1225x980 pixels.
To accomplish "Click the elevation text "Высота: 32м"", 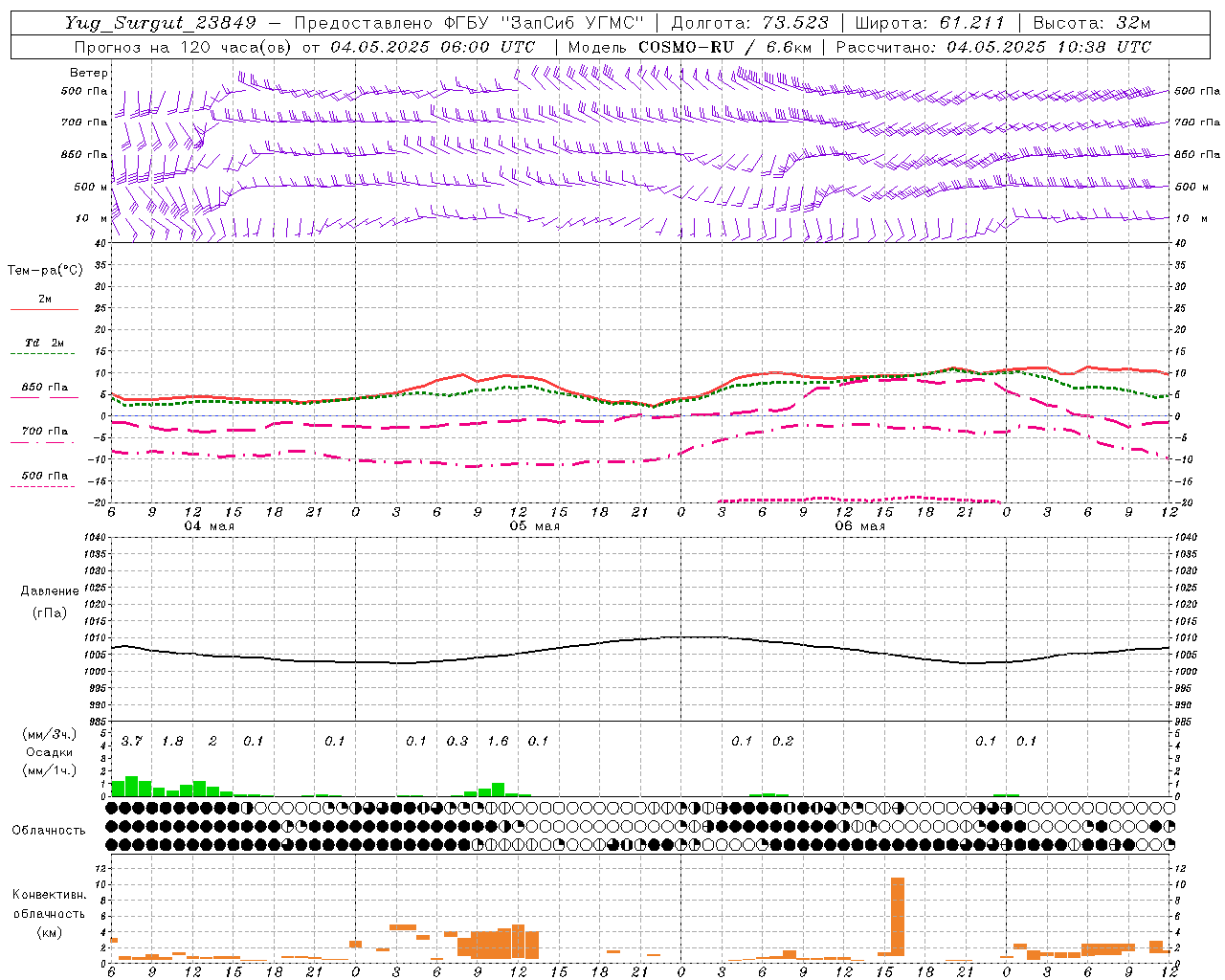I will tap(1090, 24).
